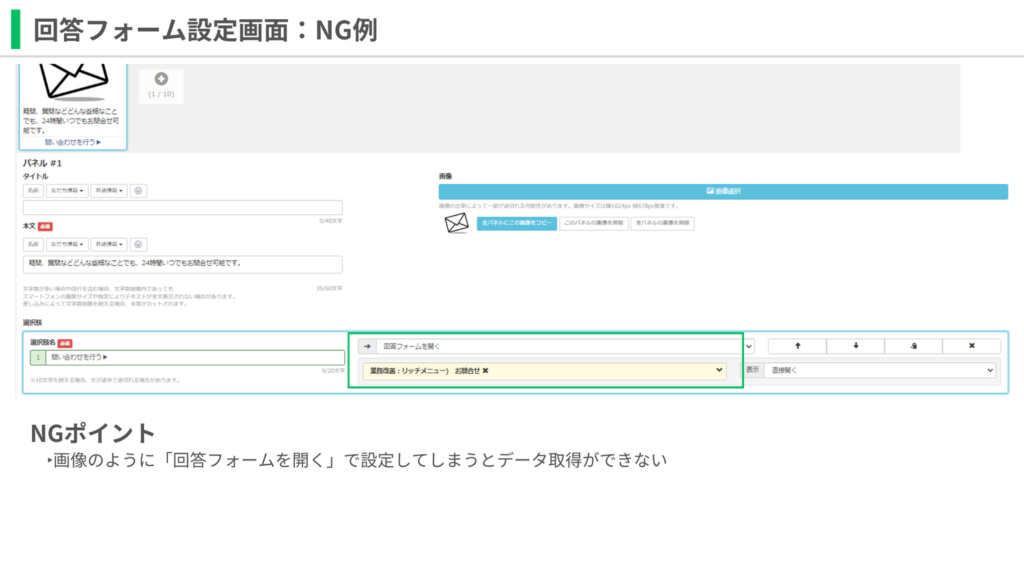
Task: Click the 選択肢名 field with 問い合わせを行う
Action: click(195, 357)
